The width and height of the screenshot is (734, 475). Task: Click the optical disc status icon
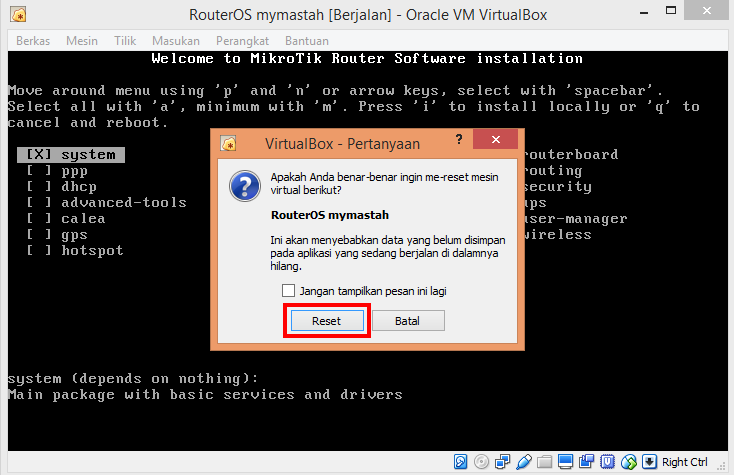pyautogui.click(x=481, y=462)
